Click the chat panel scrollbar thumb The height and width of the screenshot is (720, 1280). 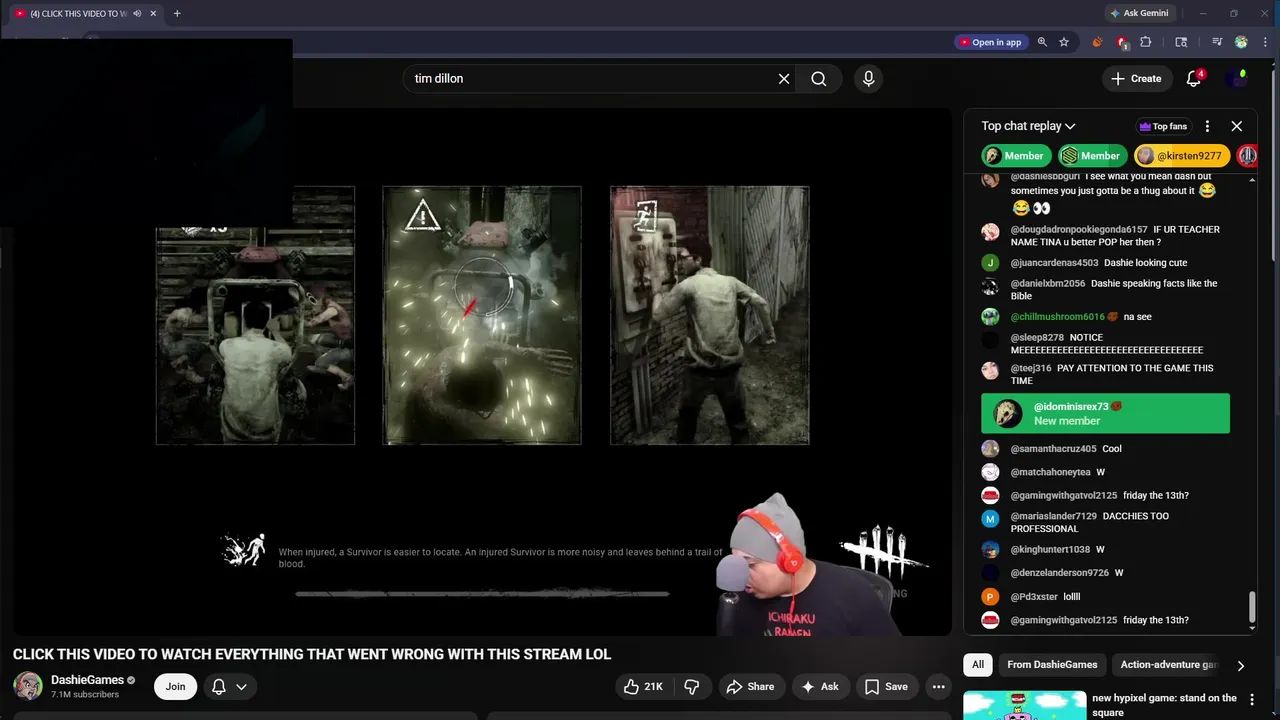coord(1251,606)
